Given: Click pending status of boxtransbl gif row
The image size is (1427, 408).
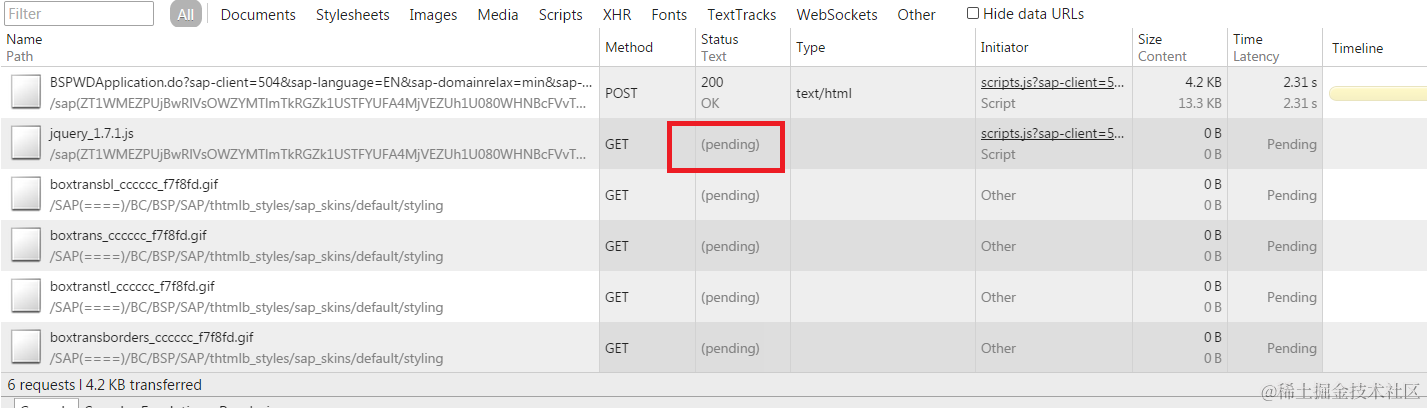Looking at the screenshot, I should pos(730,195).
